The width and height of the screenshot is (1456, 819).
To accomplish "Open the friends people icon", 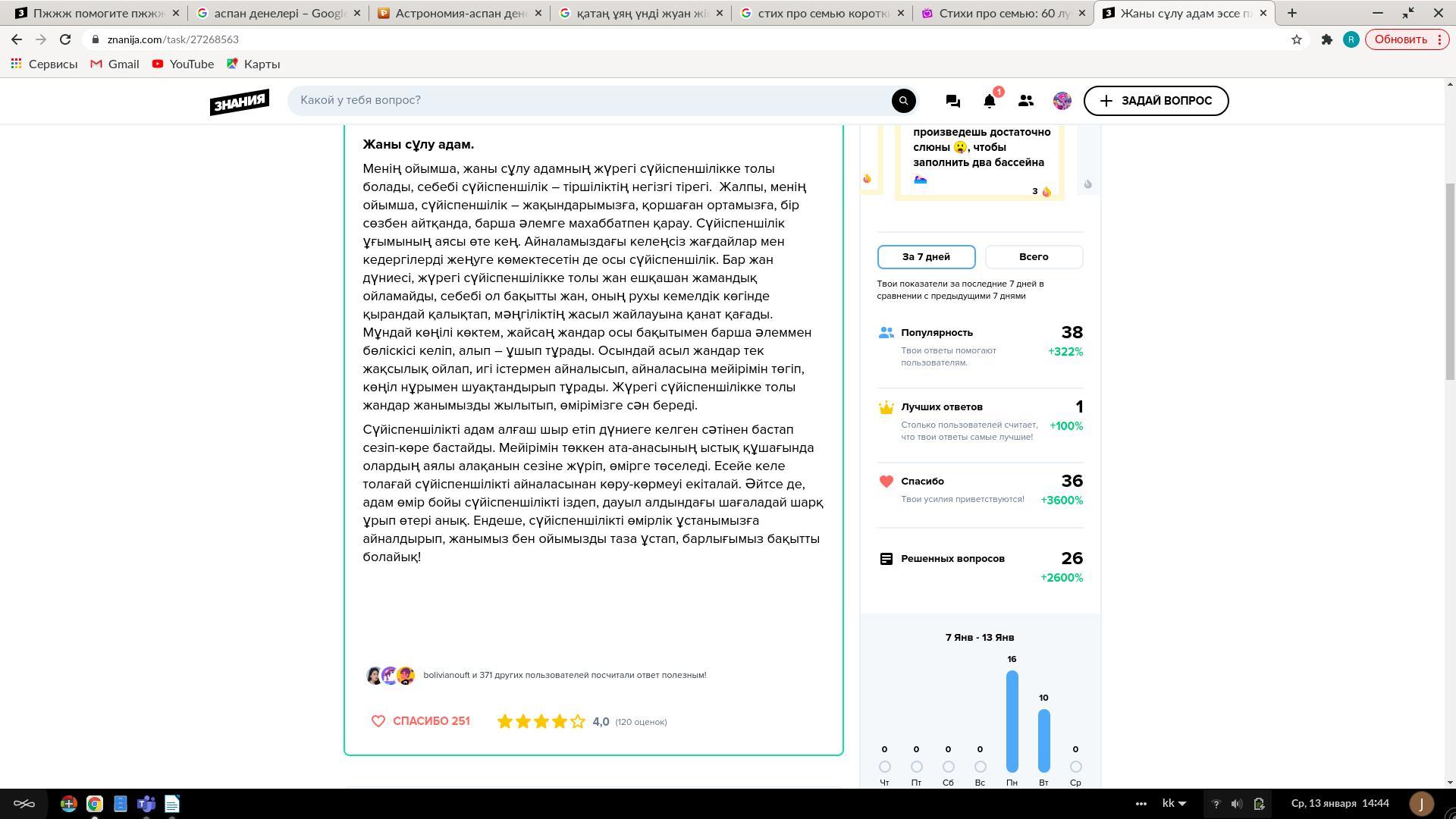I will [1025, 101].
